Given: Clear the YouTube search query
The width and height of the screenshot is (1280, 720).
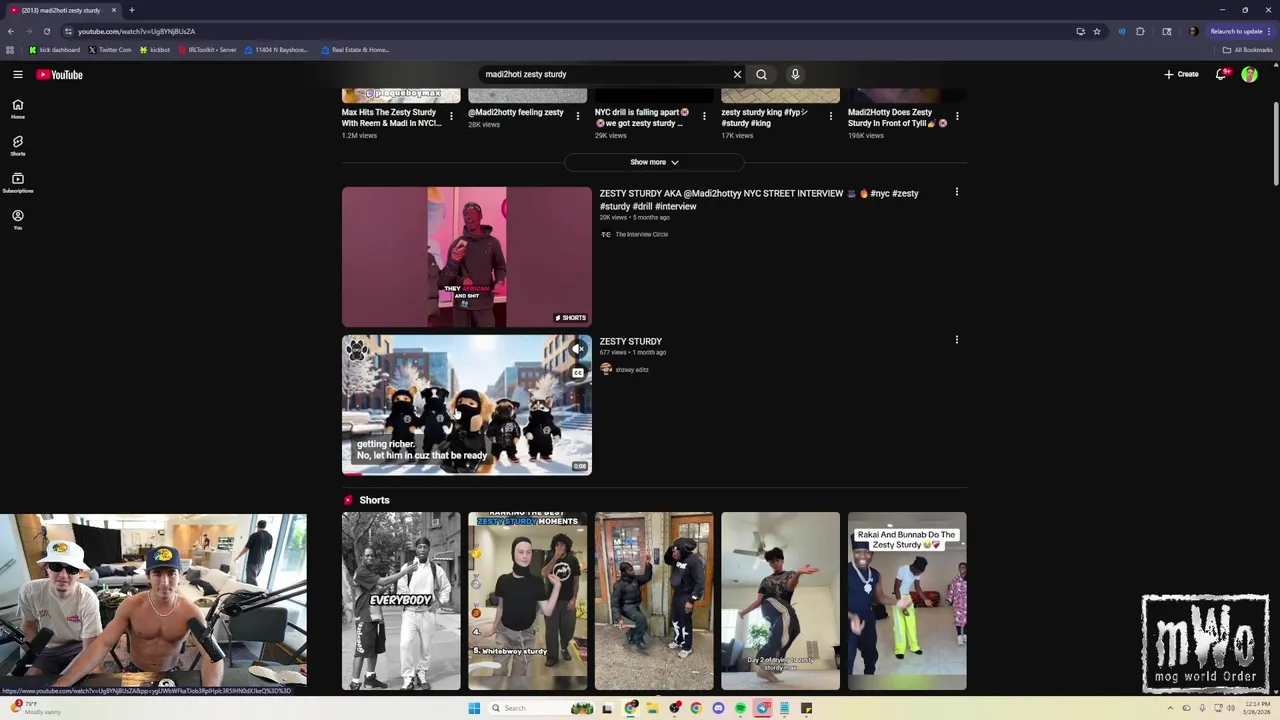Looking at the screenshot, I should click(x=737, y=74).
